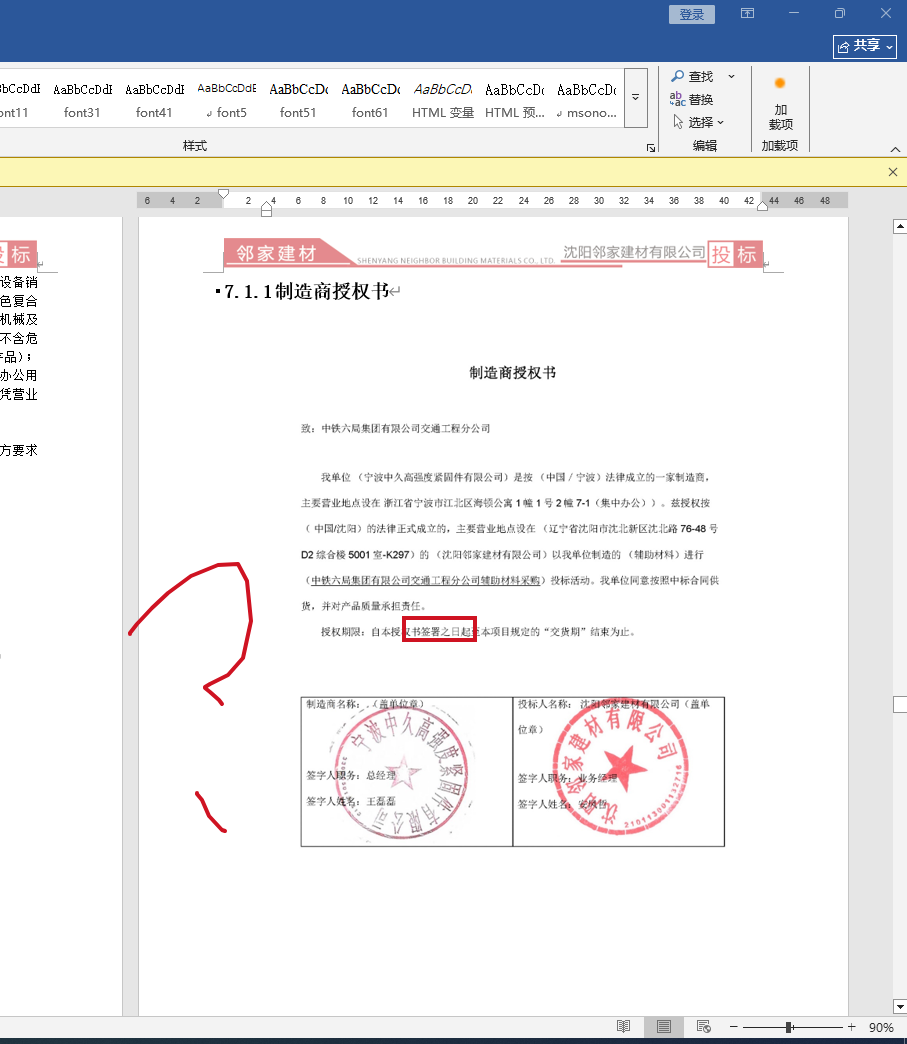907x1044 pixels.
Task: Open the 90% zoom level dialog
Action: point(881,1027)
